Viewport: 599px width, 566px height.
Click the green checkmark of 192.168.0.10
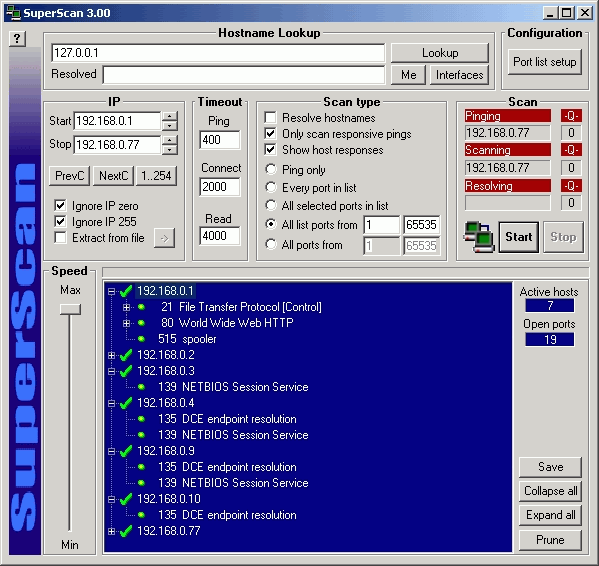[126, 499]
